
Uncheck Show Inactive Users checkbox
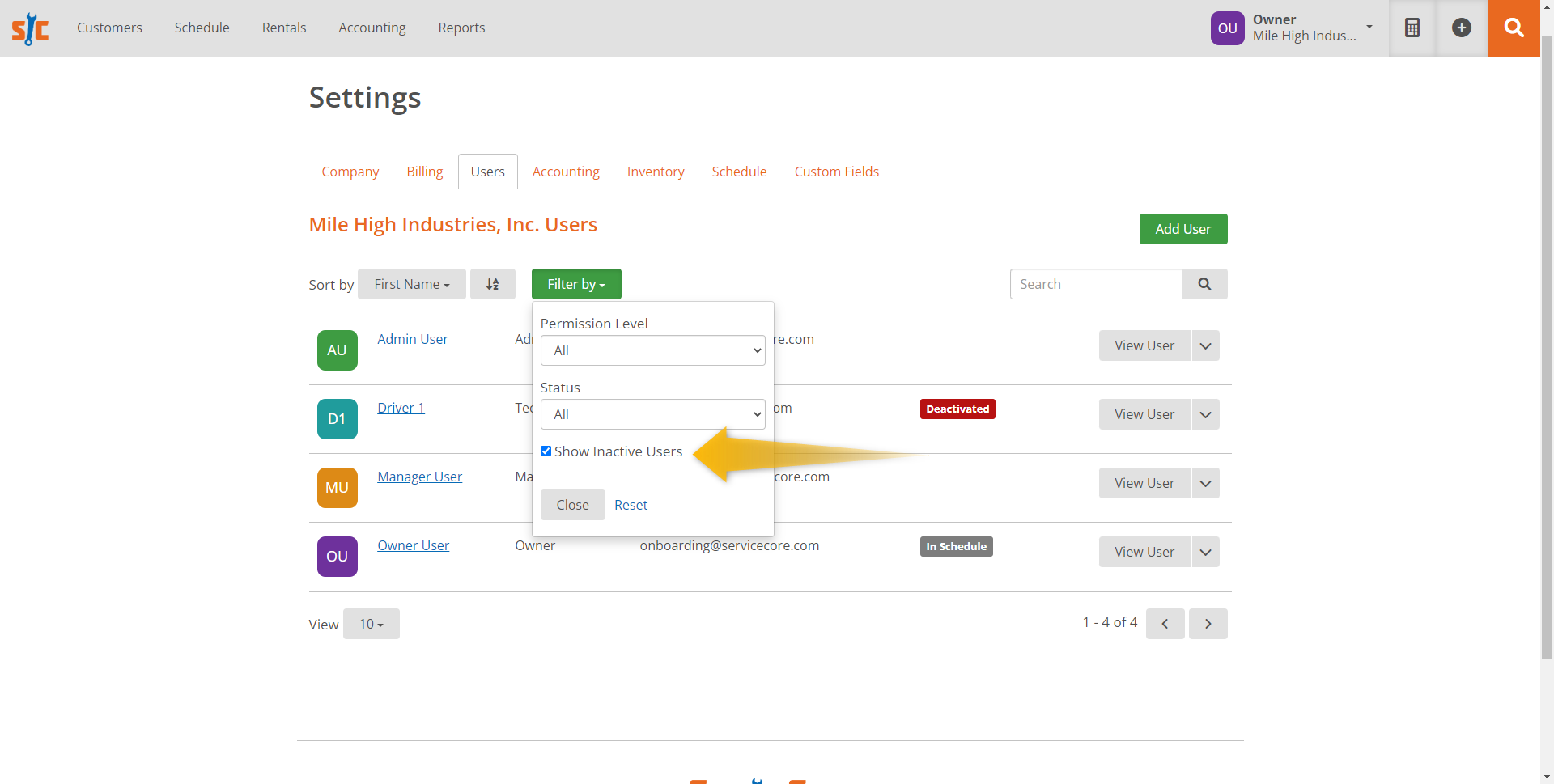[x=546, y=451]
